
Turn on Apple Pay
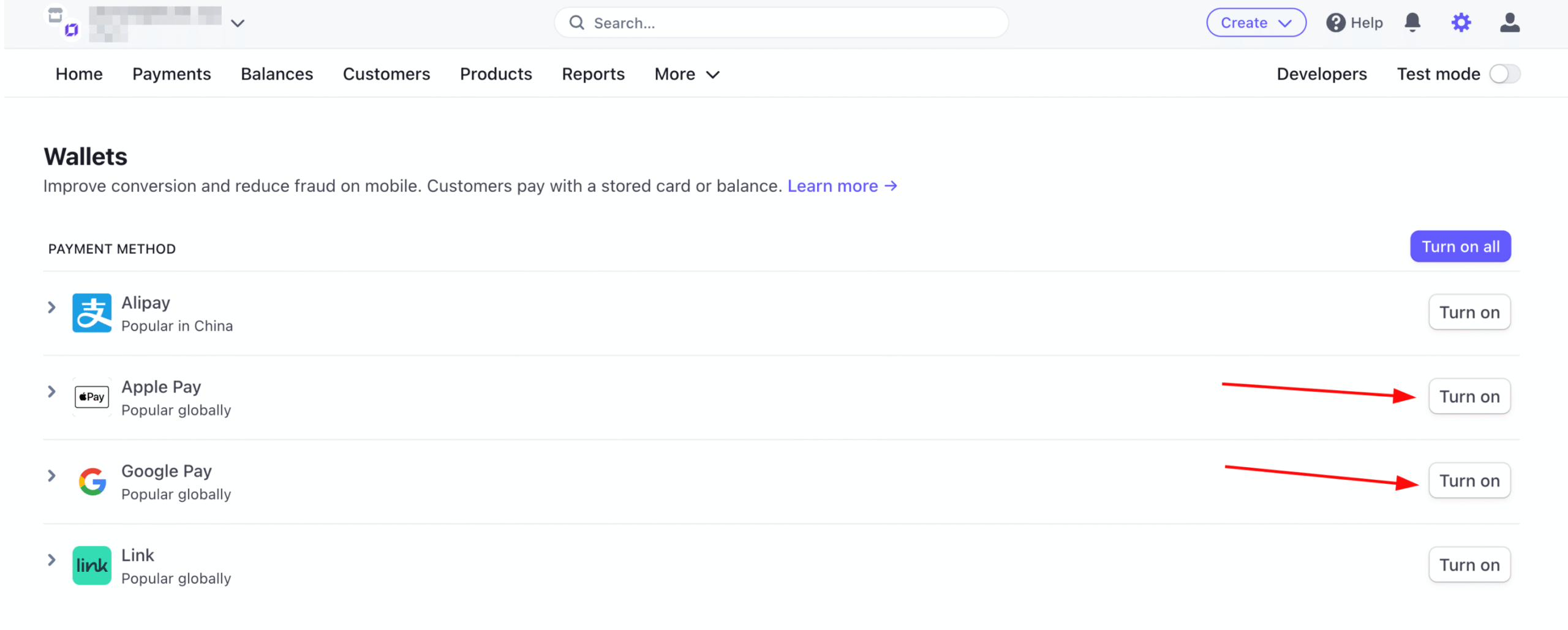1469,397
